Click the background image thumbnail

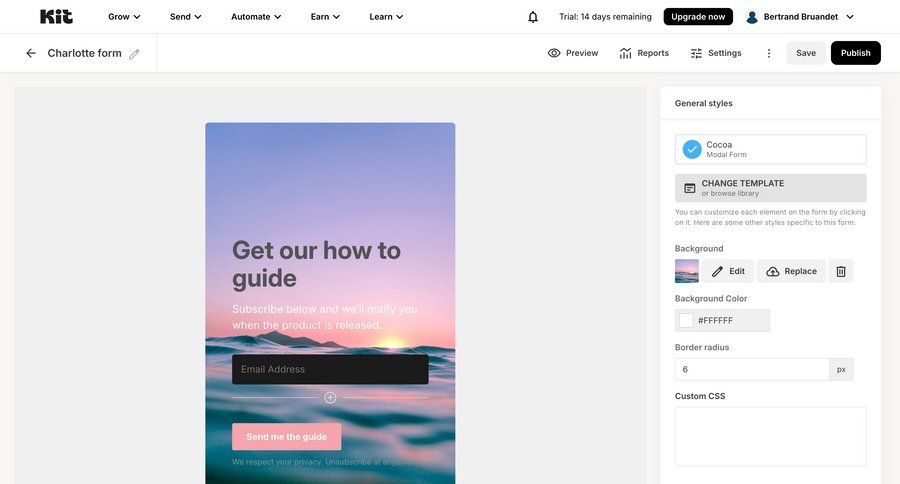click(x=686, y=271)
